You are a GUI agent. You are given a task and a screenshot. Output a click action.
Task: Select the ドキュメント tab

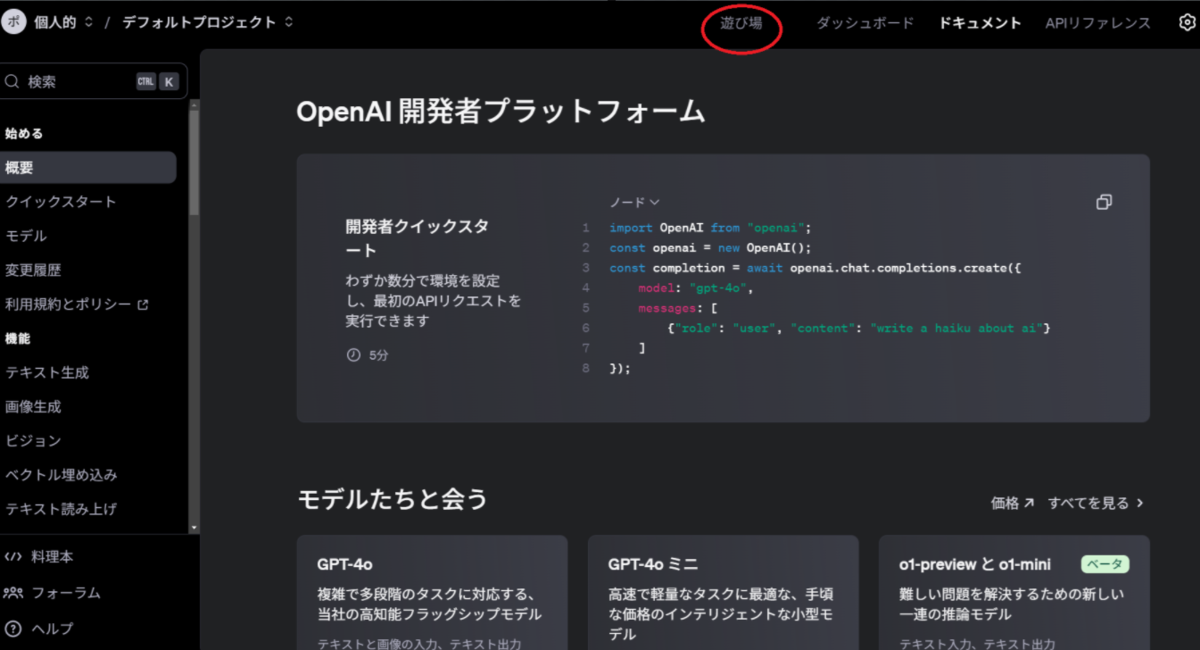(980, 23)
